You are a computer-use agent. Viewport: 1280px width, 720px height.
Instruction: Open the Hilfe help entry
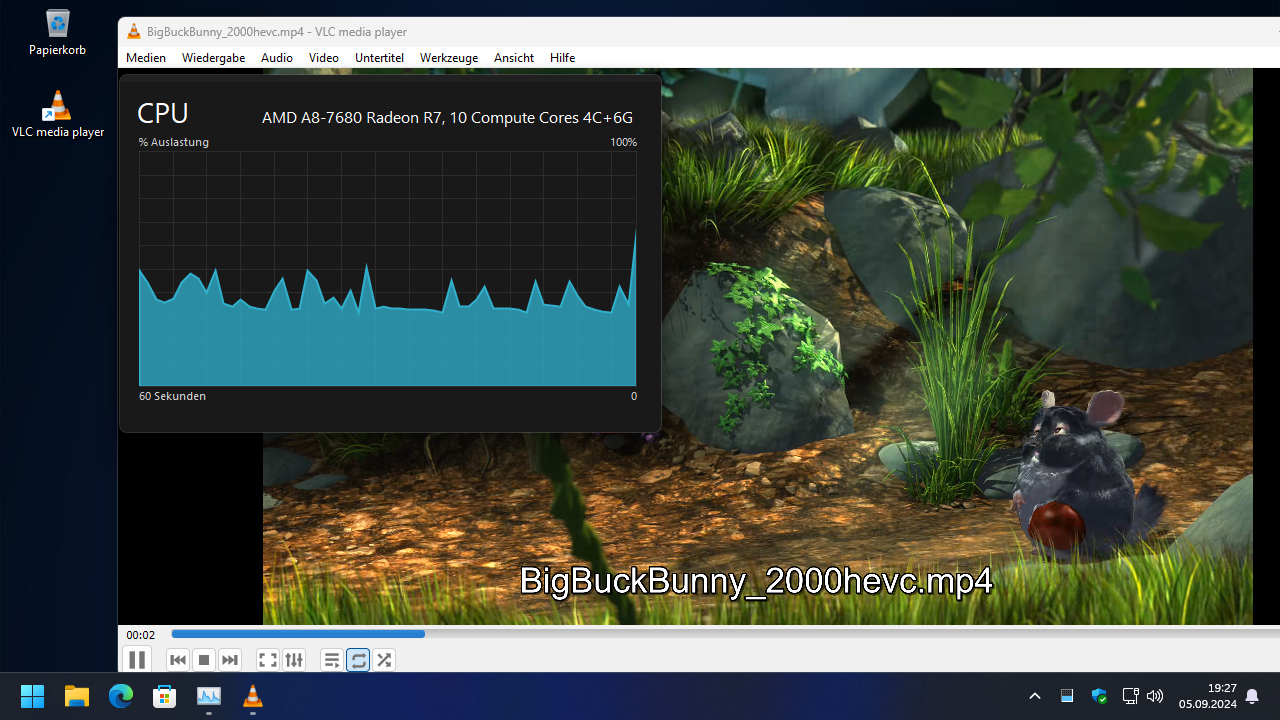click(562, 57)
